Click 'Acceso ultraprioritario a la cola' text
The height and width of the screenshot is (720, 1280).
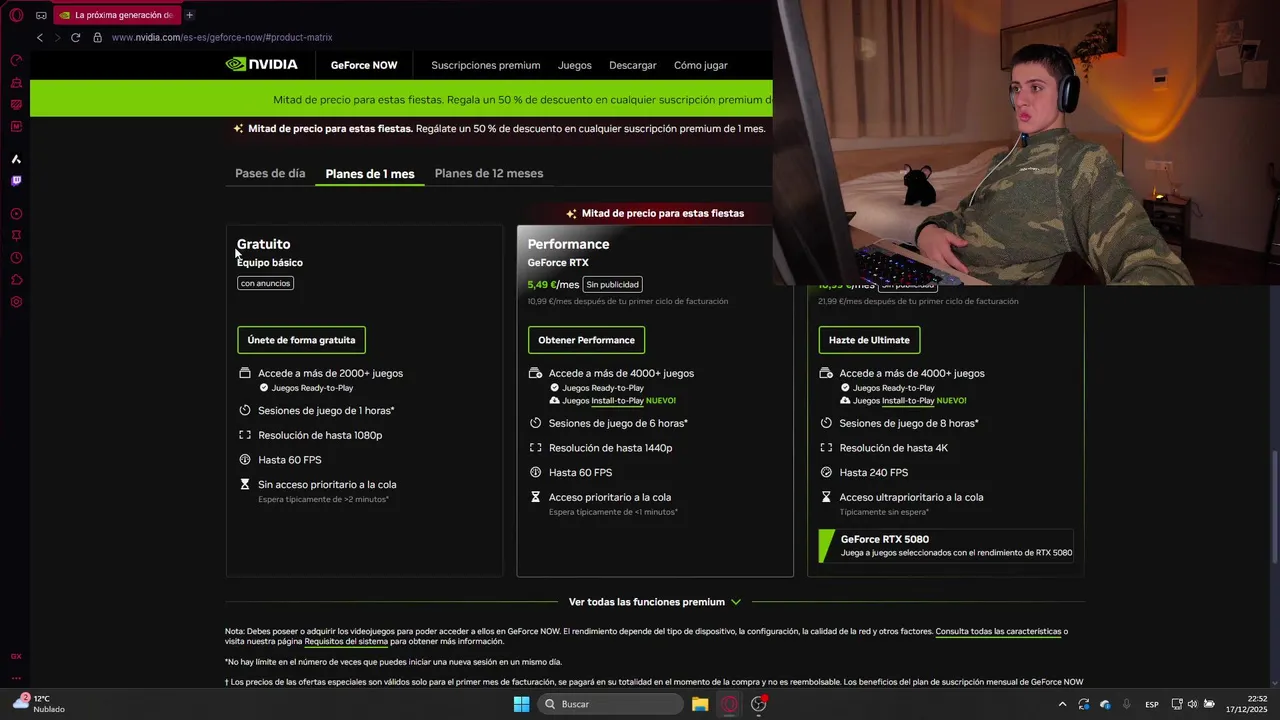pyautogui.click(x=911, y=497)
